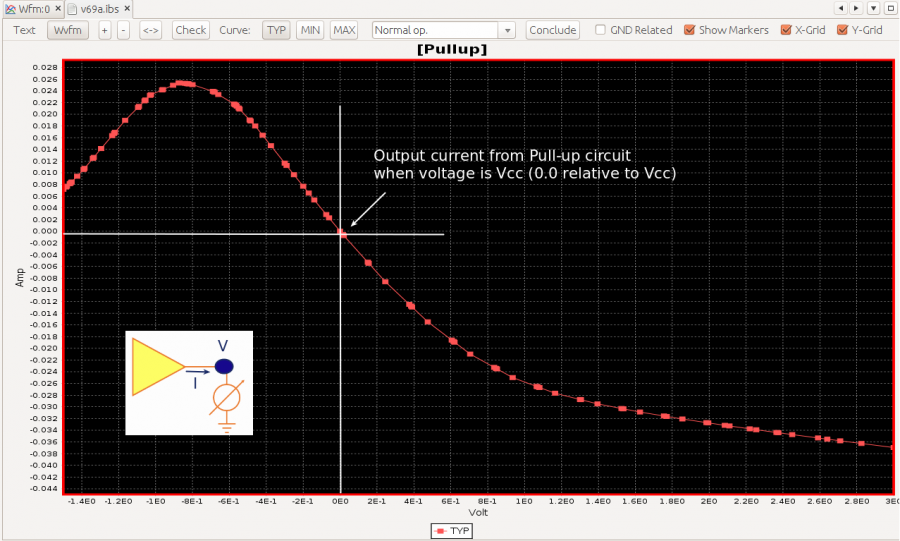Click the zoom in plus button

[x=105, y=30]
